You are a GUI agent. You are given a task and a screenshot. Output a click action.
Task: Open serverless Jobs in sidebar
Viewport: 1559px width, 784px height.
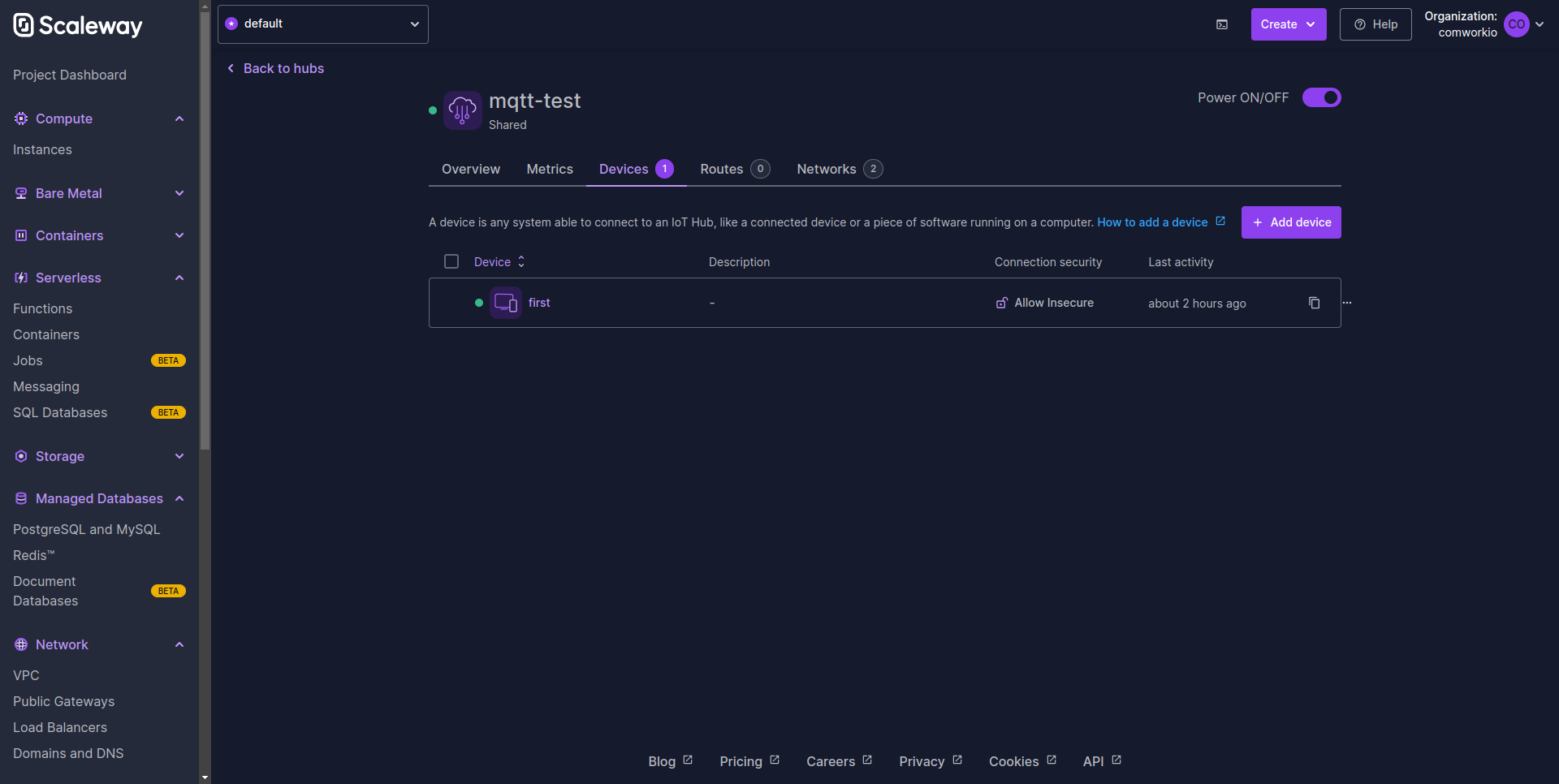point(28,360)
